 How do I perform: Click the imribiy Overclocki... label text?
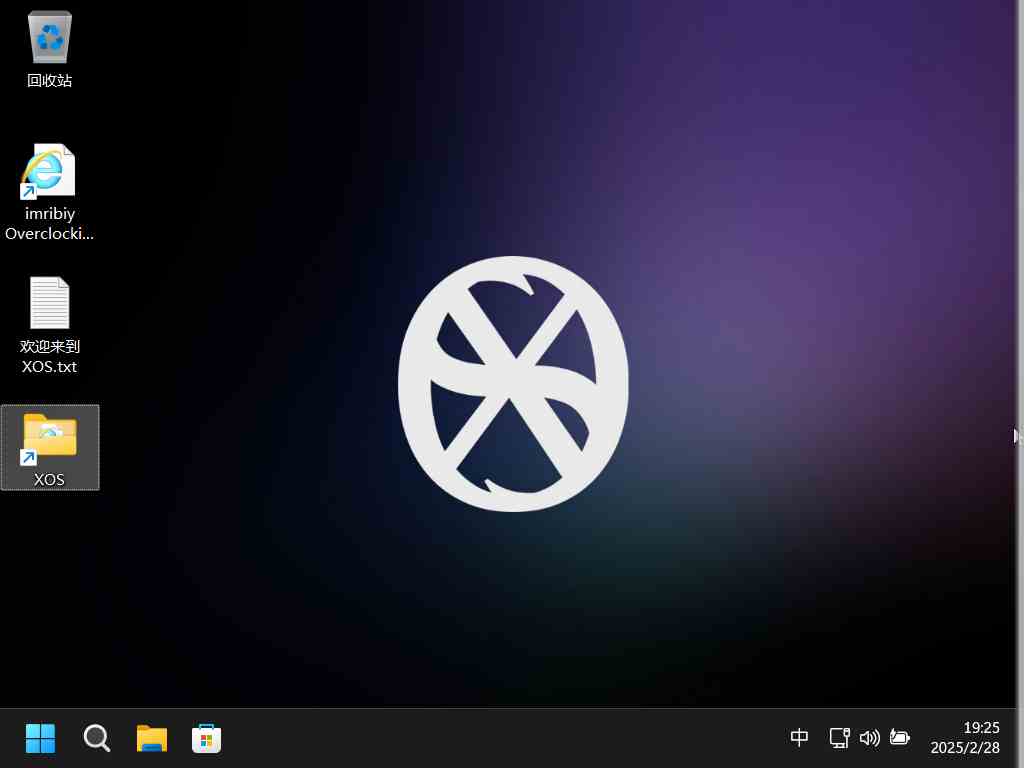click(x=50, y=223)
